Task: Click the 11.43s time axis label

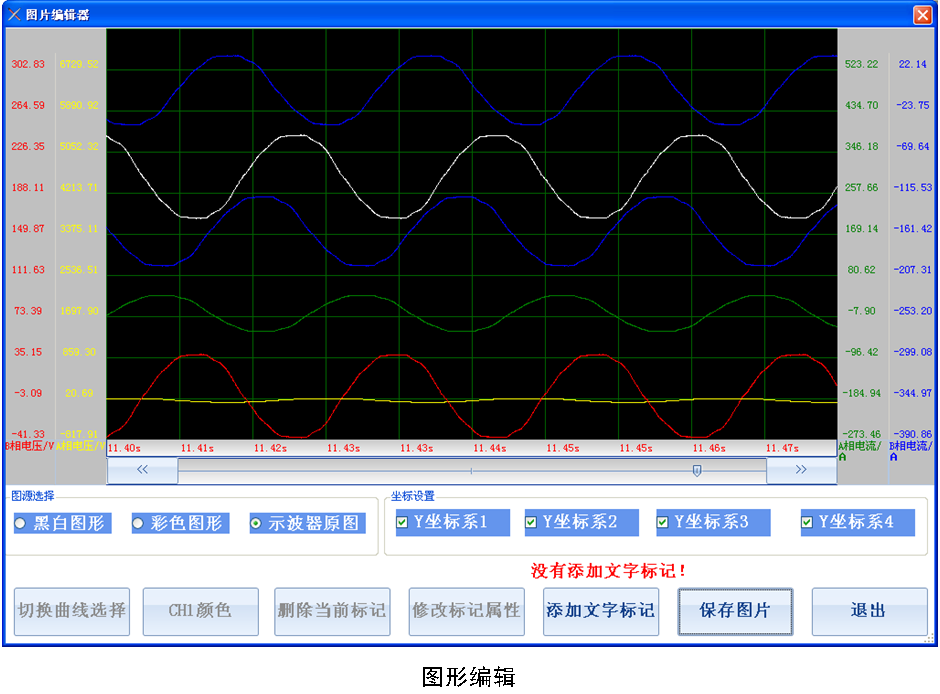Action: pyautogui.click(x=343, y=449)
